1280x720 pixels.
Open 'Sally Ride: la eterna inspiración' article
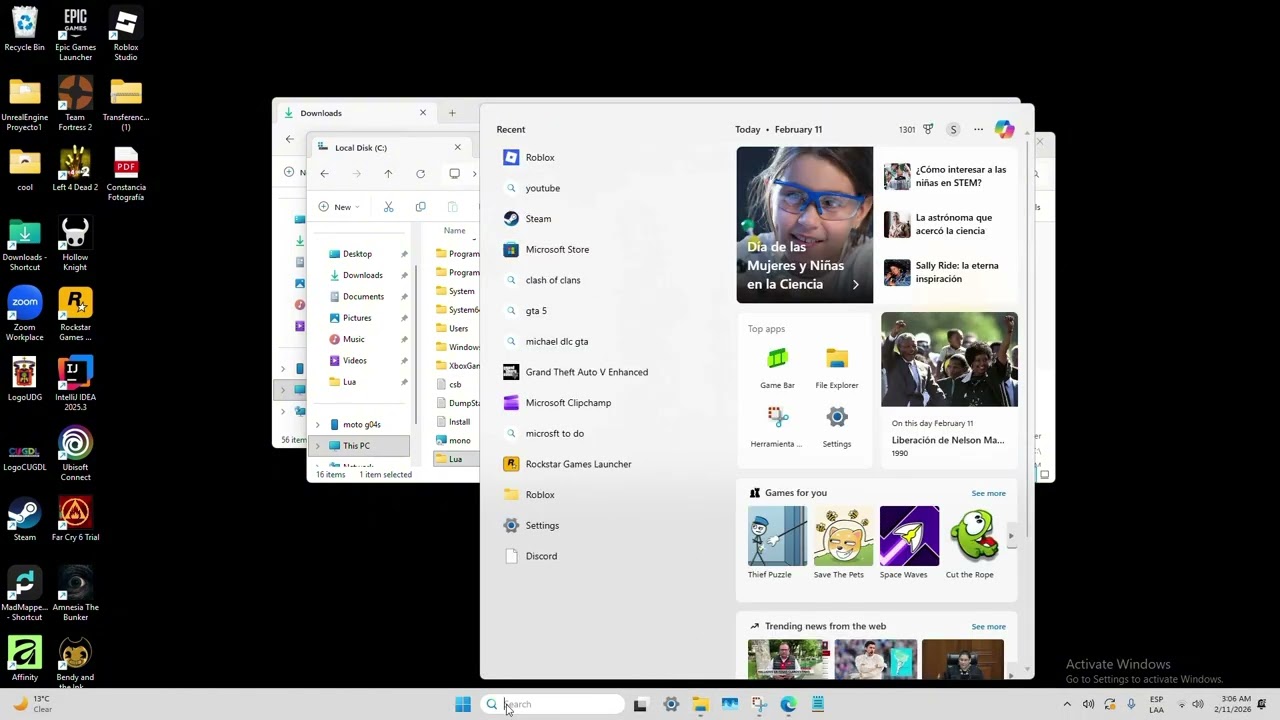pyautogui.click(x=947, y=272)
